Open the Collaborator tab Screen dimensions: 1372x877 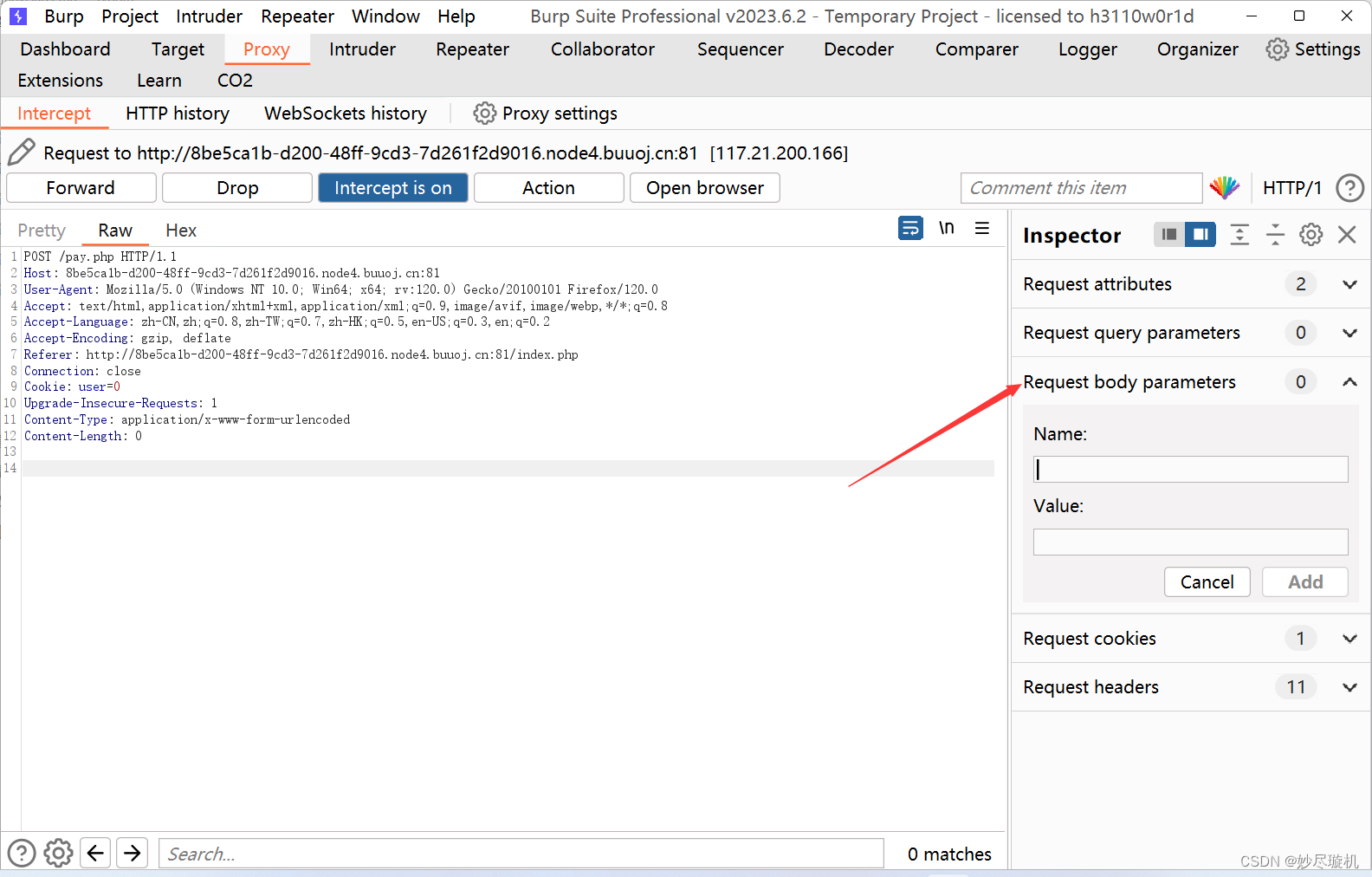(x=603, y=49)
